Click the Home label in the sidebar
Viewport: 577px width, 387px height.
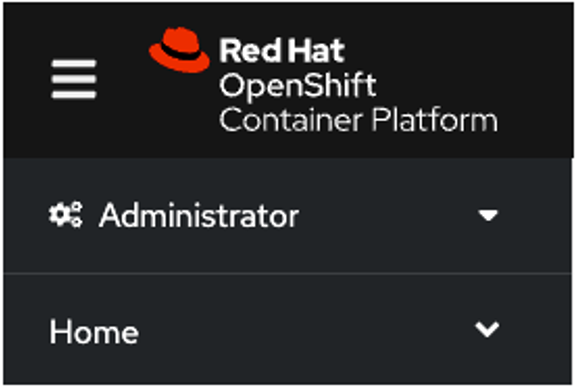(94, 332)
